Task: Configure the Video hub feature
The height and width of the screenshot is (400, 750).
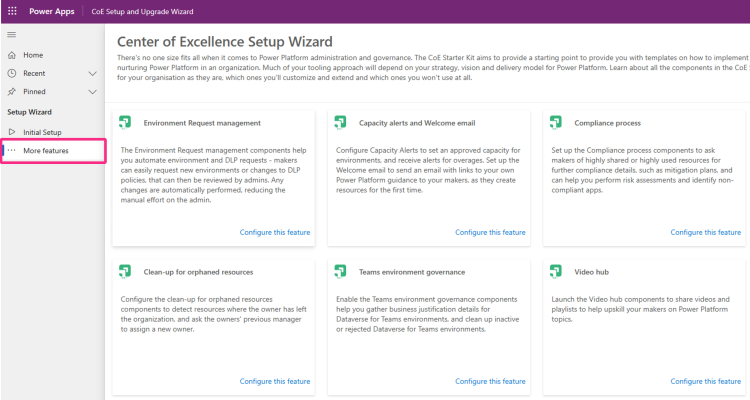Action: click(x=706, y=381)
